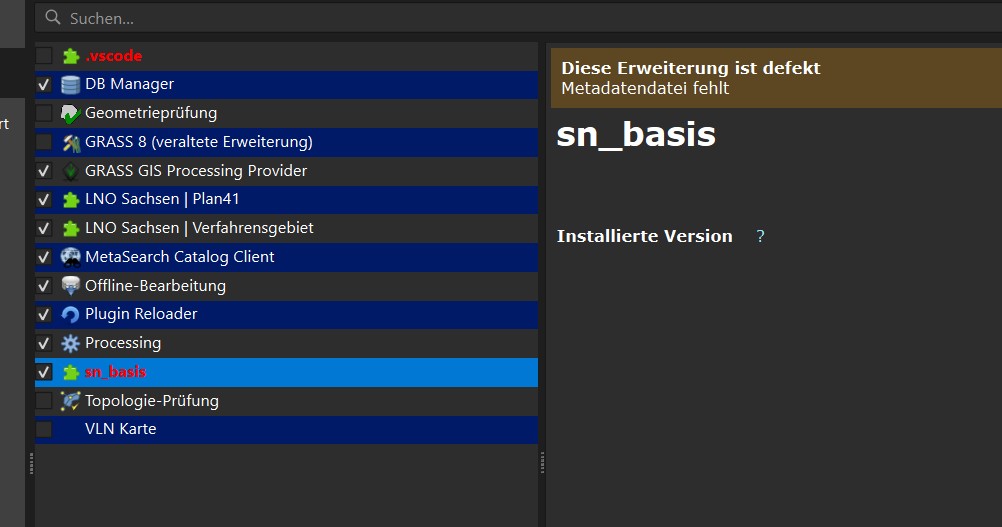This screenshot has width=1002, height=527.
Task: Click the Processing gear icon
Action: tap(70, 343)
